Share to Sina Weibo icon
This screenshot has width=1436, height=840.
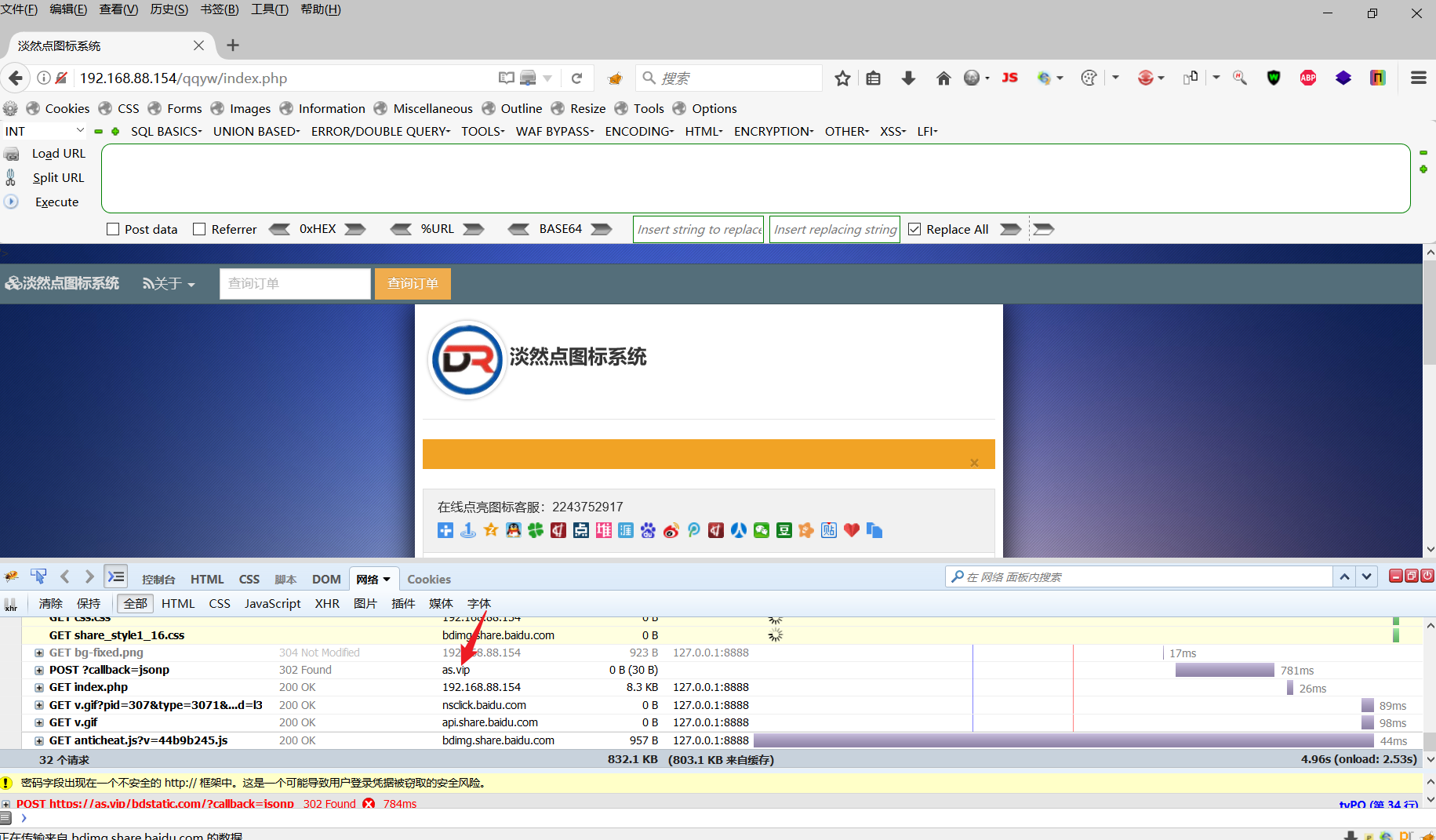671,530
